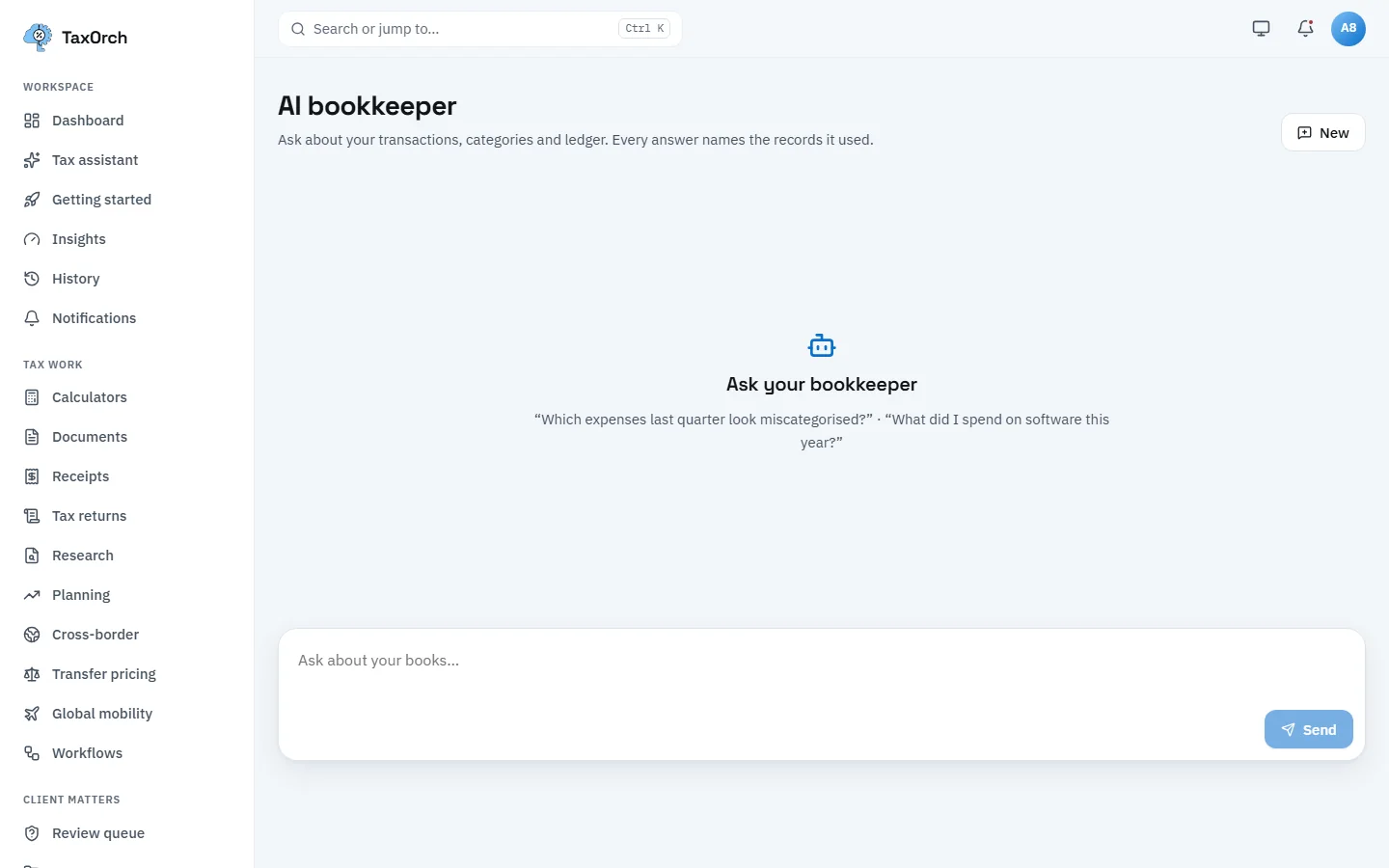Open the AB user avatar menu
Image resolution: width=1389 pixels, height=868 pixels.
pyautogui.click(x=1348, y=29)
